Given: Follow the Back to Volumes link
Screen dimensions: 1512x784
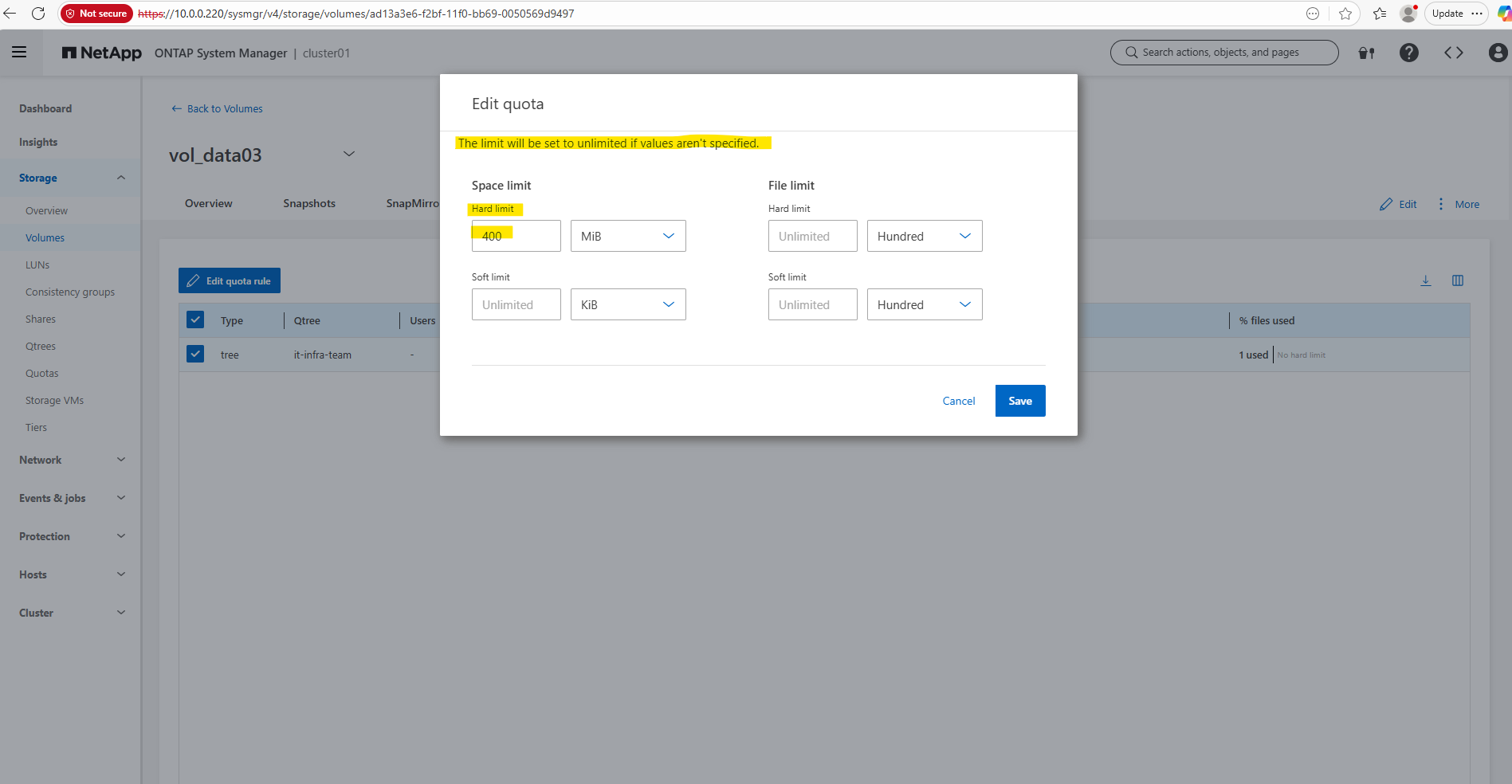Looking at the screenshot, I should (x=217, y=108).
